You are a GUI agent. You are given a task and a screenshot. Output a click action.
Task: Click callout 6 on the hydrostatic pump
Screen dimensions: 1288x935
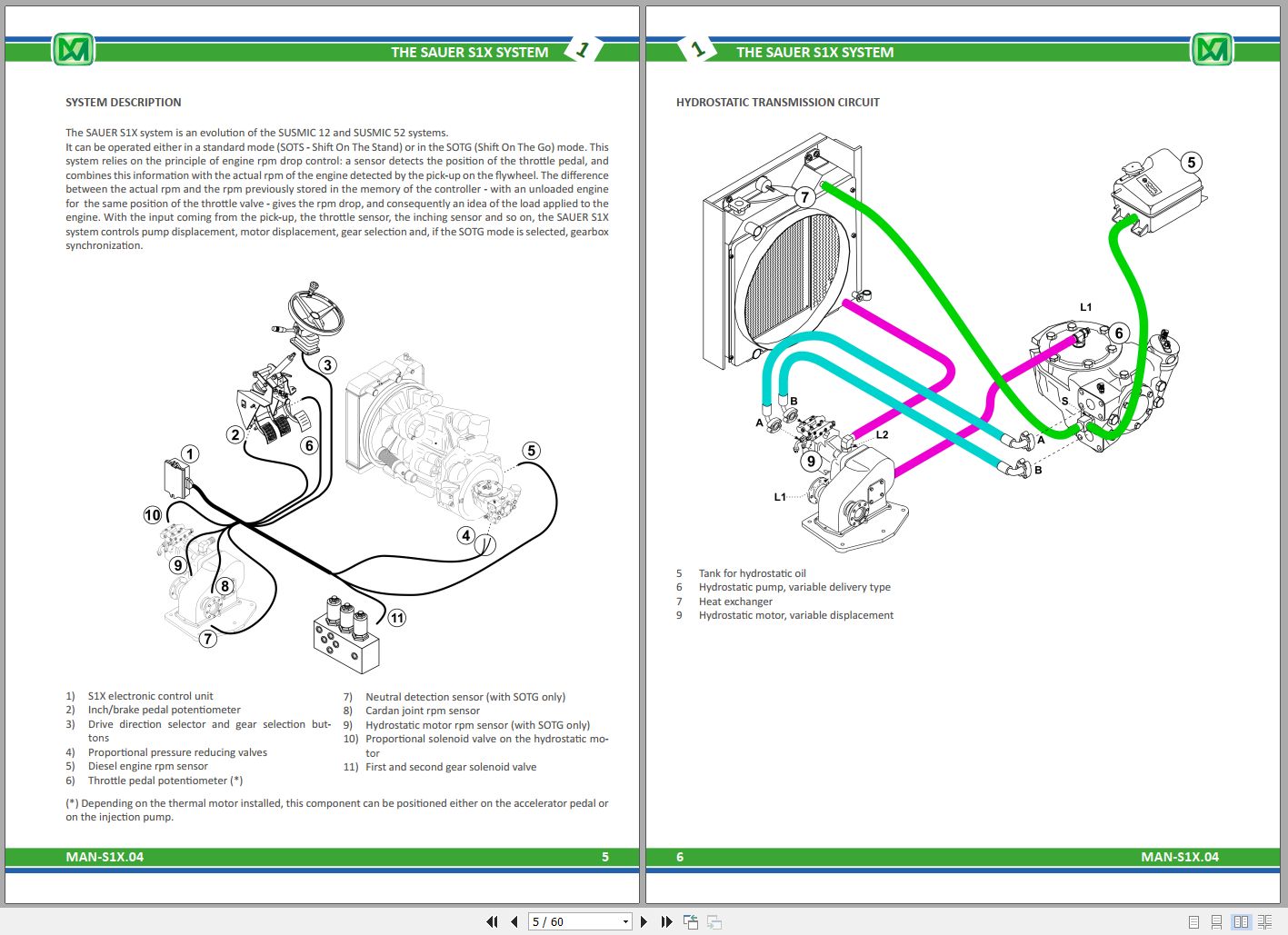click(1119, 333)
